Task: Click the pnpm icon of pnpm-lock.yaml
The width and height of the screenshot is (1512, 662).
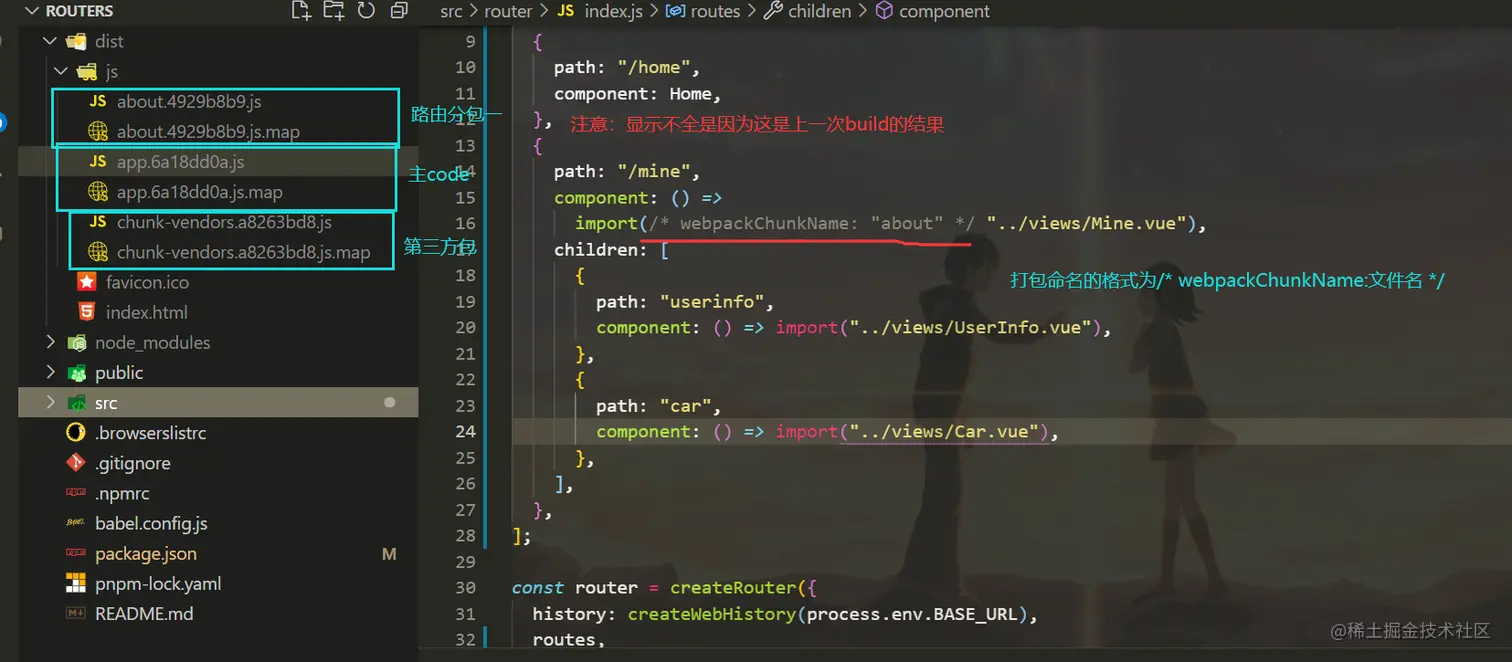Action: [x=76, y=583]
